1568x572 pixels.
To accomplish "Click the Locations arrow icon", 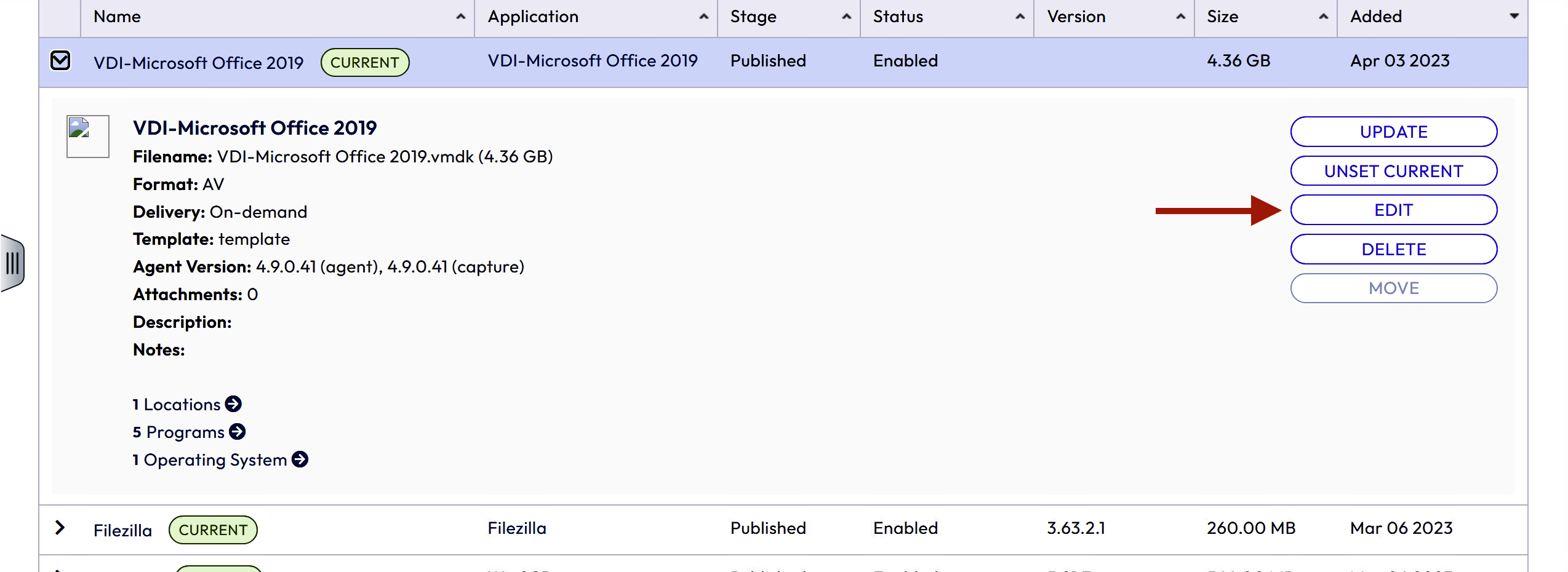I will 233,404.
